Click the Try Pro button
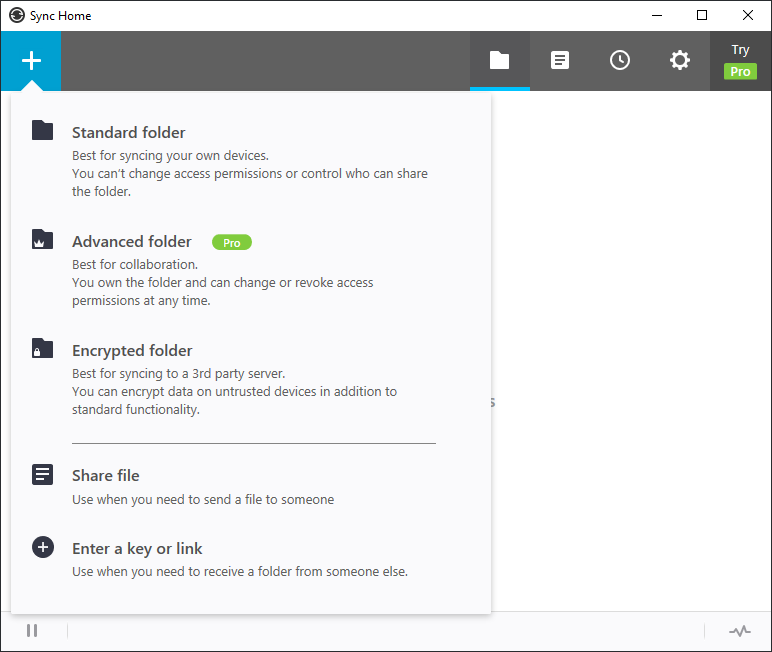Viewport: 772px width, 652px height. pos(740,61)
